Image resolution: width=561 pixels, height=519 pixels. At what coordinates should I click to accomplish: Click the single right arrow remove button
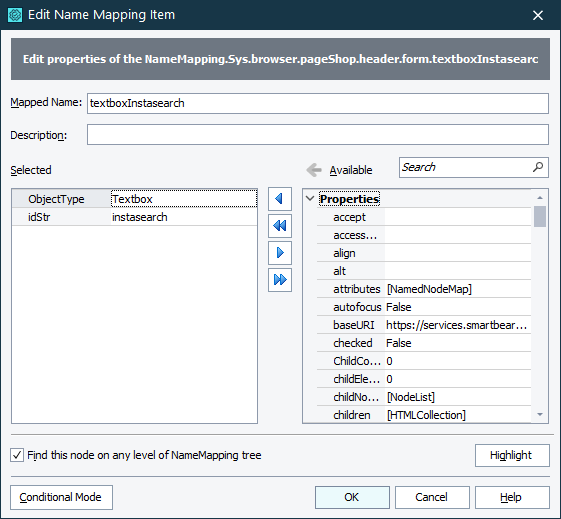coord(280,253)
